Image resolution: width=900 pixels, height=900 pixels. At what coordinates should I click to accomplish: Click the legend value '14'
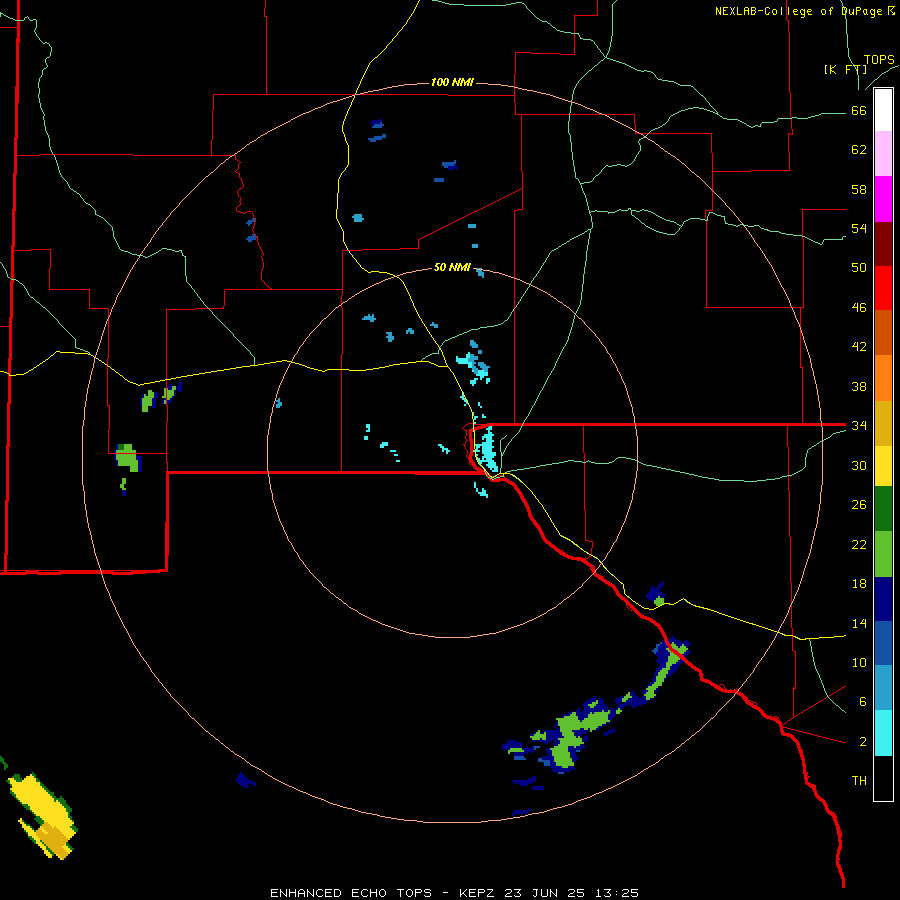point(859,623)
